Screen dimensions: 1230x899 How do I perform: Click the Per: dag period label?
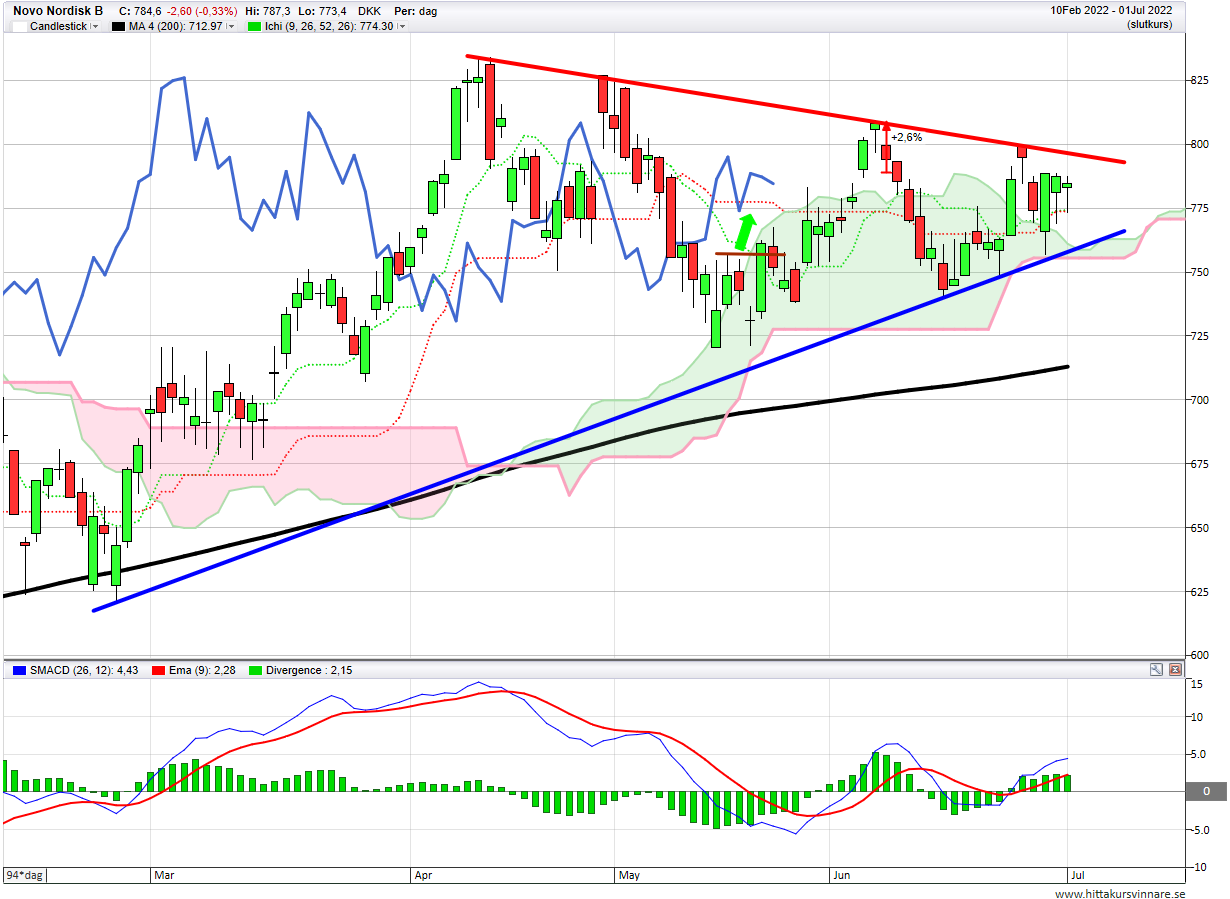click(417, 11)
